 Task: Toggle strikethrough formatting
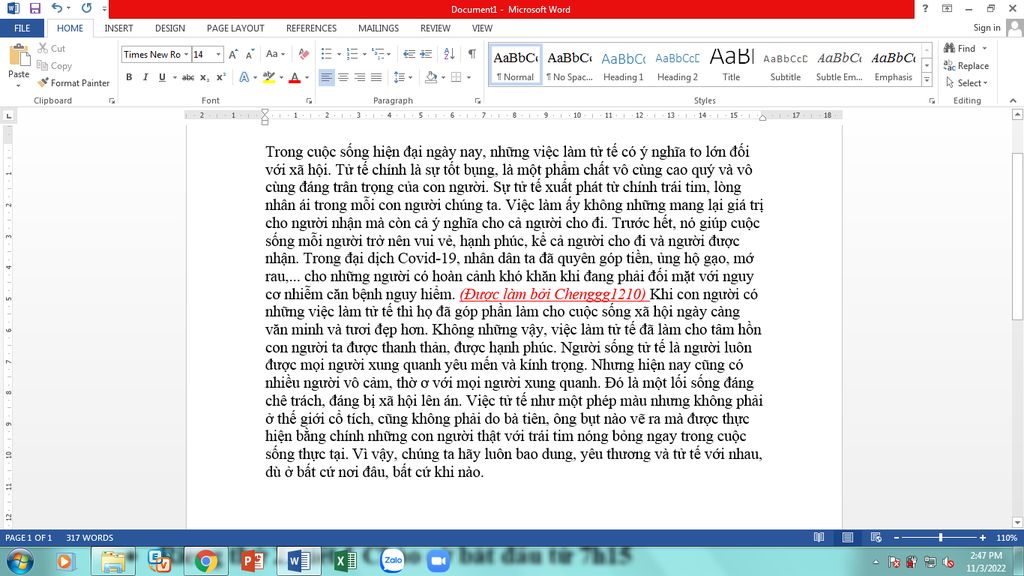click(x=188, y=77)
